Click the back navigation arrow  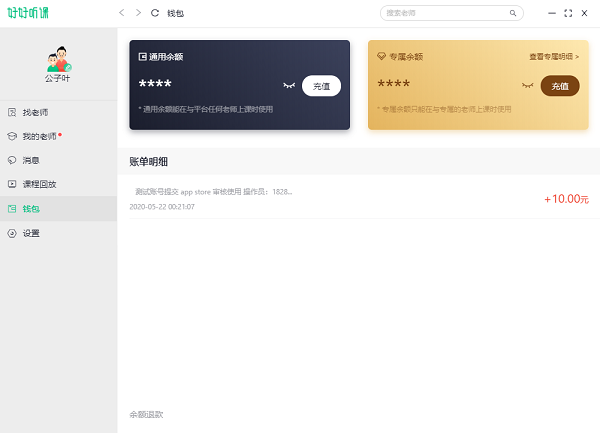point(122,13)
